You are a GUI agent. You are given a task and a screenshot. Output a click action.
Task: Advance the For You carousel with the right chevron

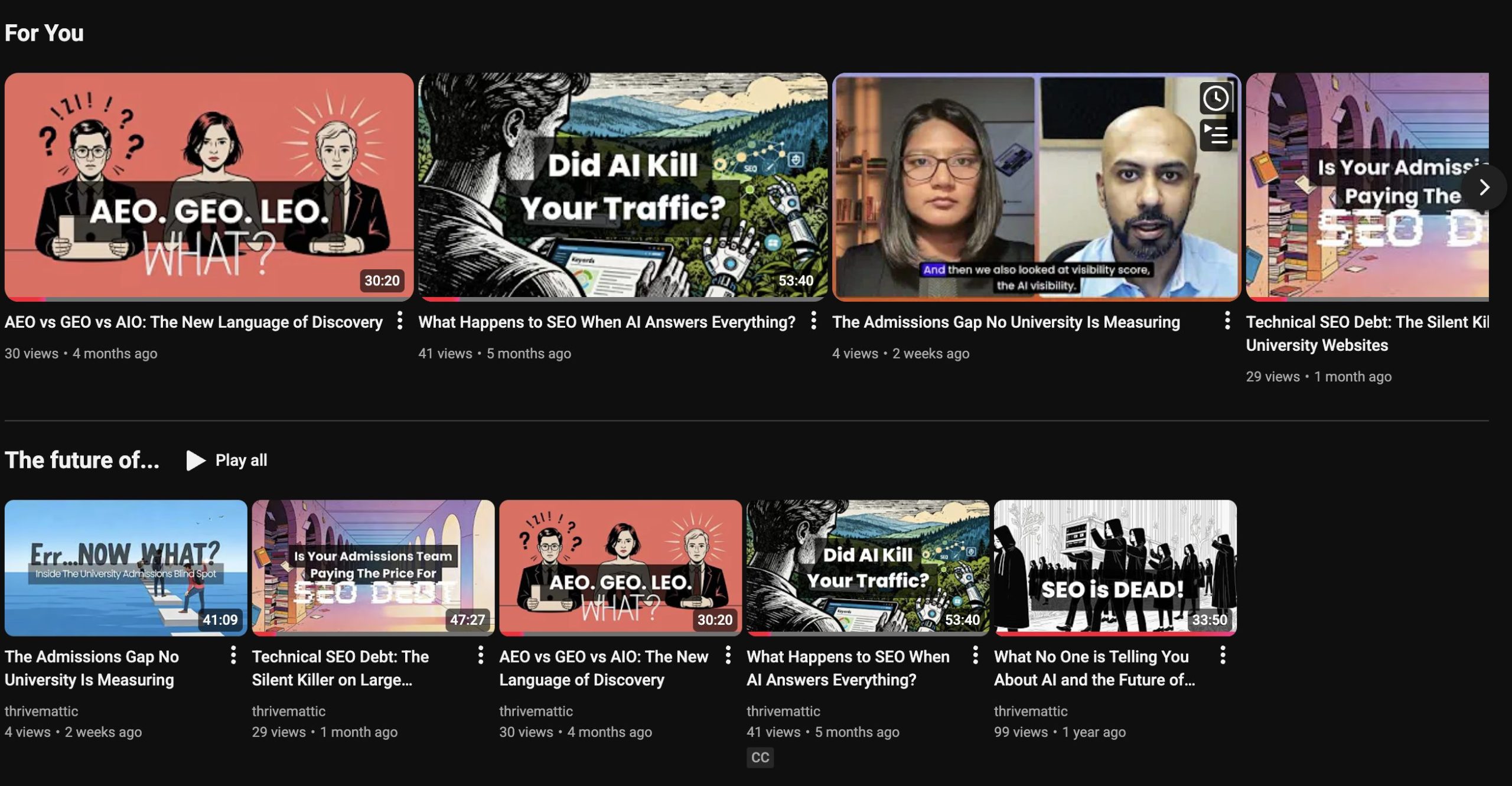point(1484,187)
